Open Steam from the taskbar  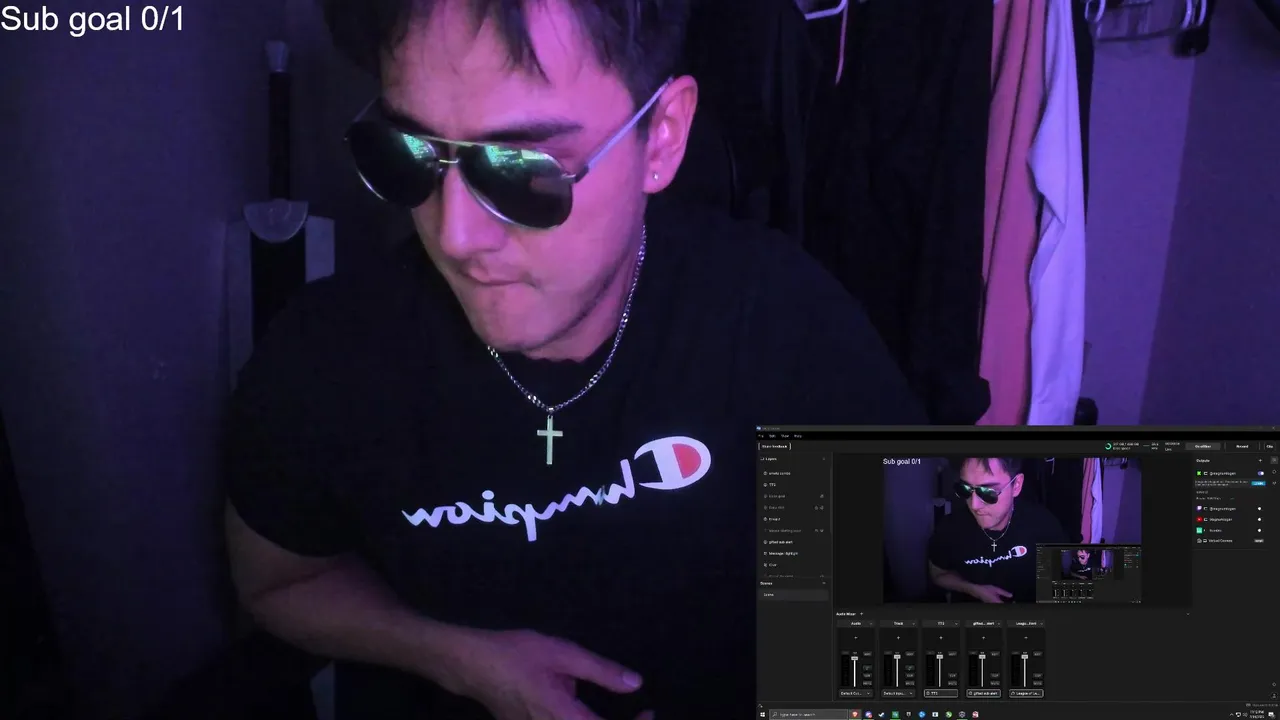(881, 714)
